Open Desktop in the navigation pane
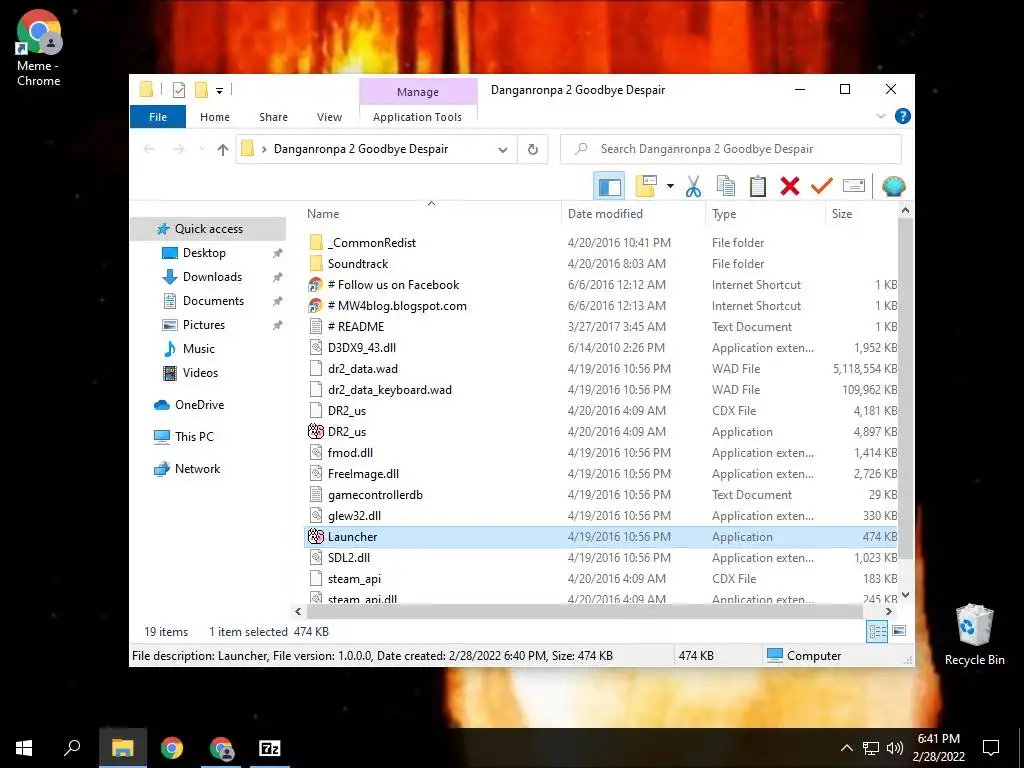Image resolution: width=1024 pixels, height=768 pixels. [204, 253]
